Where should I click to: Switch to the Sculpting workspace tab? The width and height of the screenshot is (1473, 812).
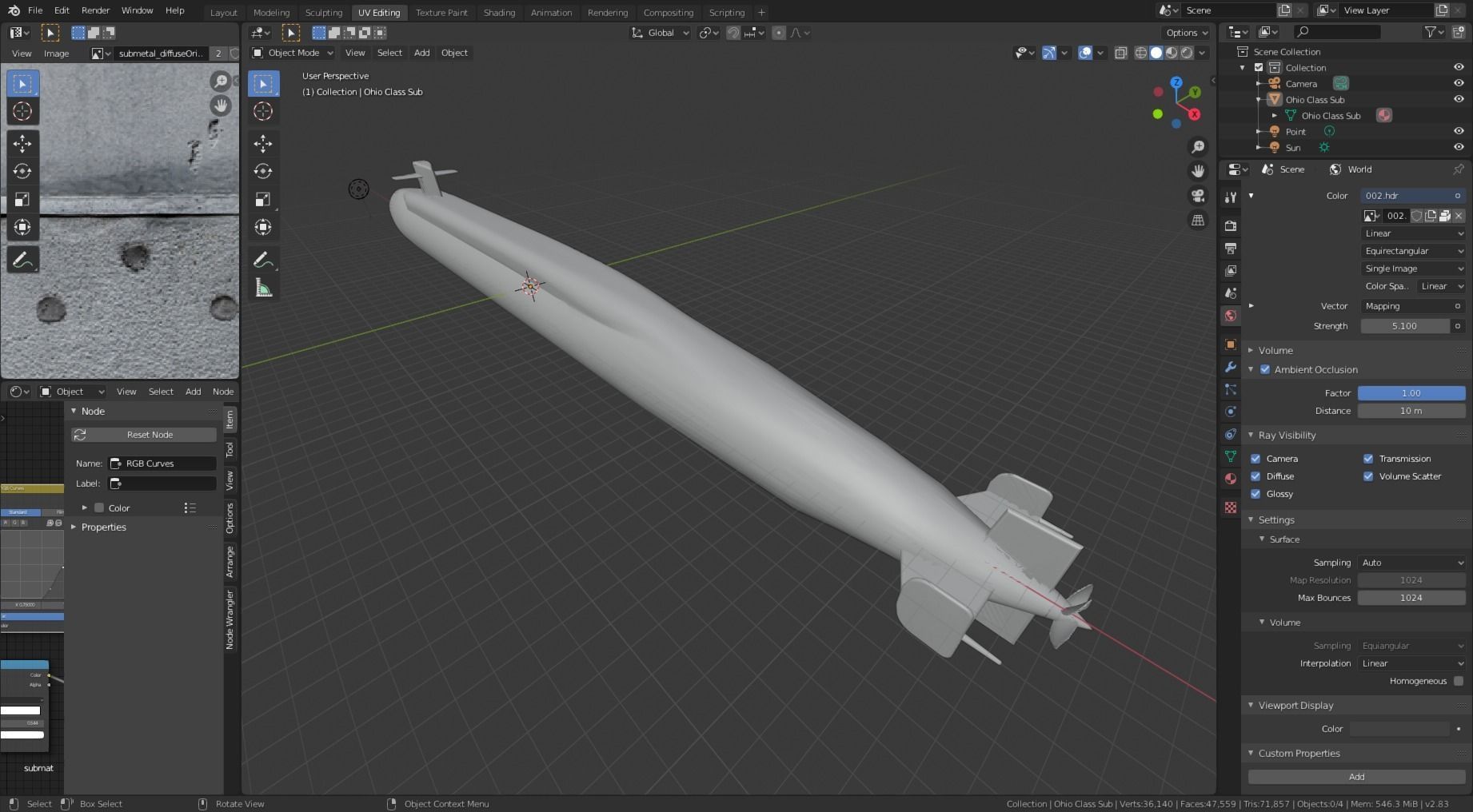[x=324, y=13]
